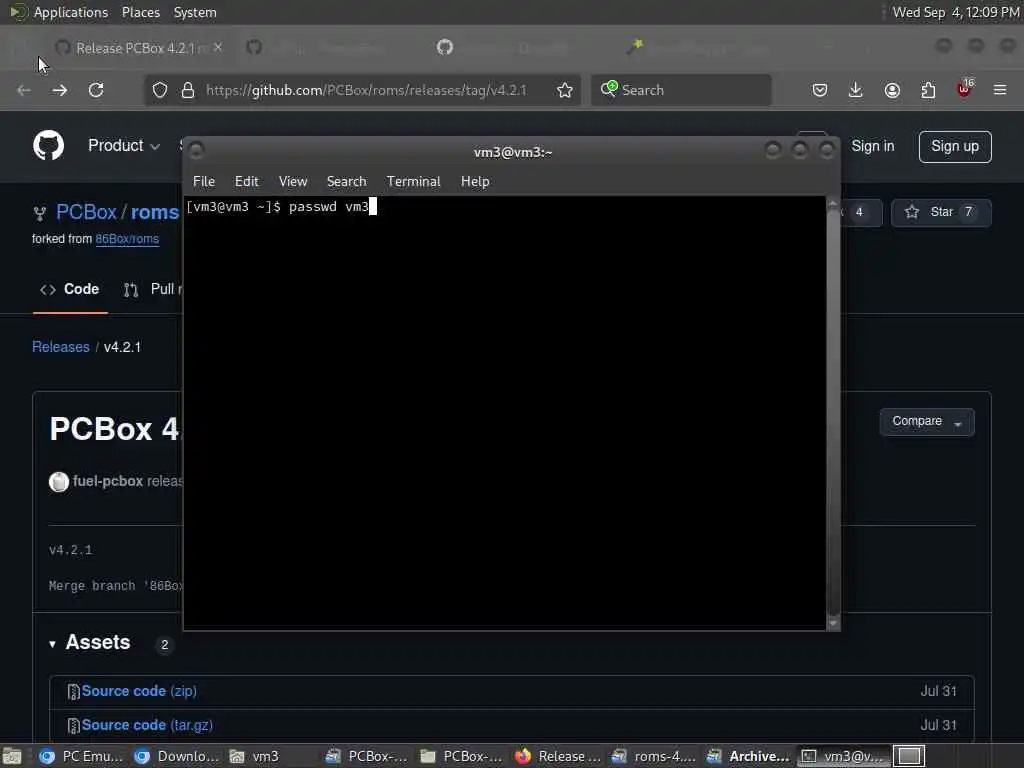Go to the Releases breadcrumb link
Screen dimensions: 1024x768
pos(61,347)
